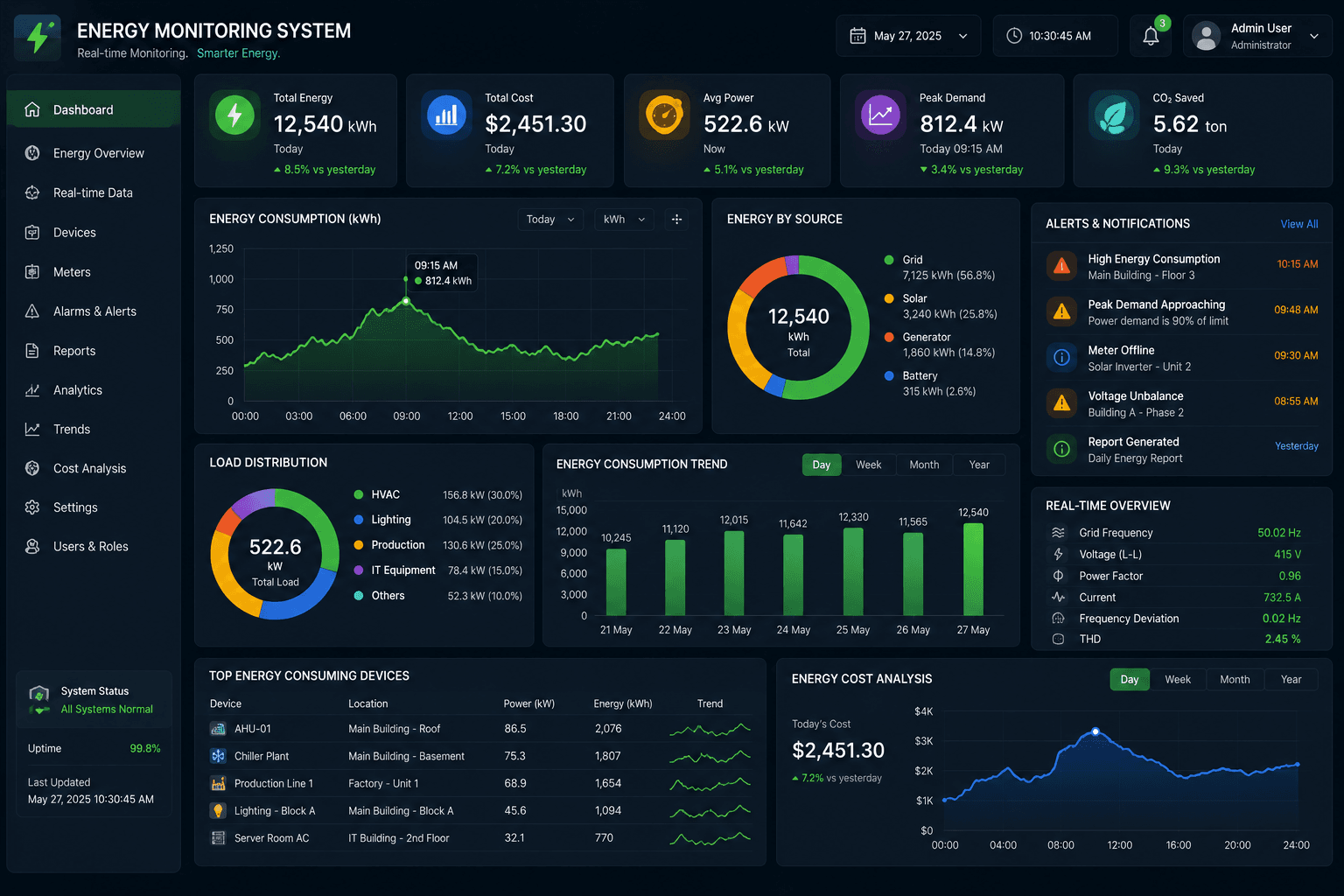Image resolution: width=1344 pixels, height=896 pixels.
Task: Click the System Status shield icon
Action: tap(38, 697)
